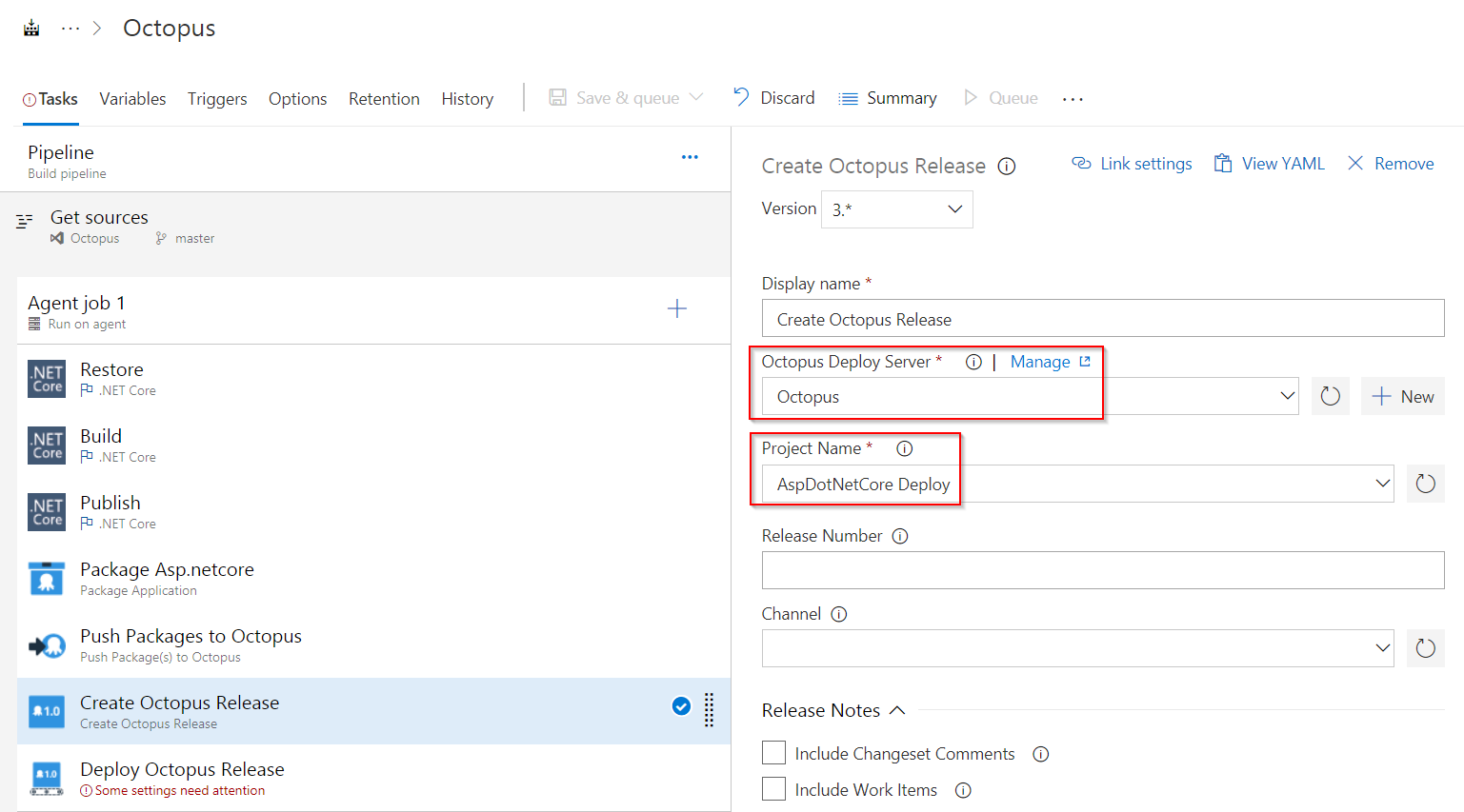The height and width of the screenshot is (812, 1464).
Task: Select Deploy Octopus Release task
Action: click(x=373, y=778)
